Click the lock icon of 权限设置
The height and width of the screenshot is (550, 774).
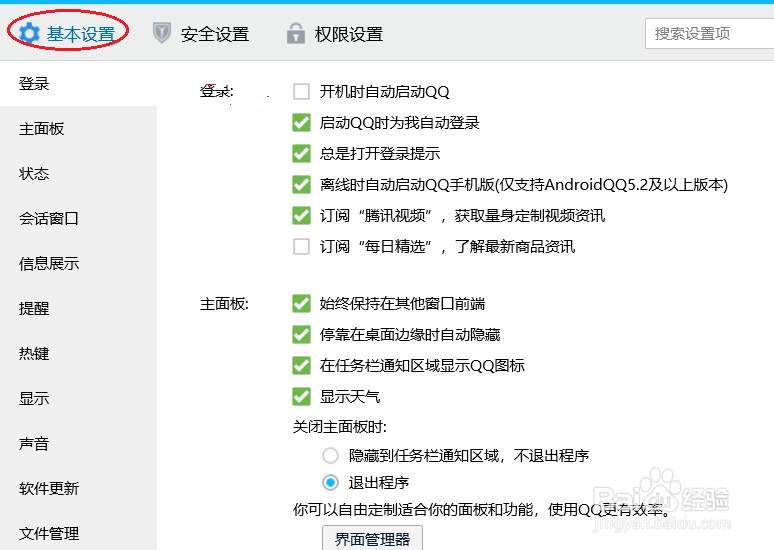(296, 34)
